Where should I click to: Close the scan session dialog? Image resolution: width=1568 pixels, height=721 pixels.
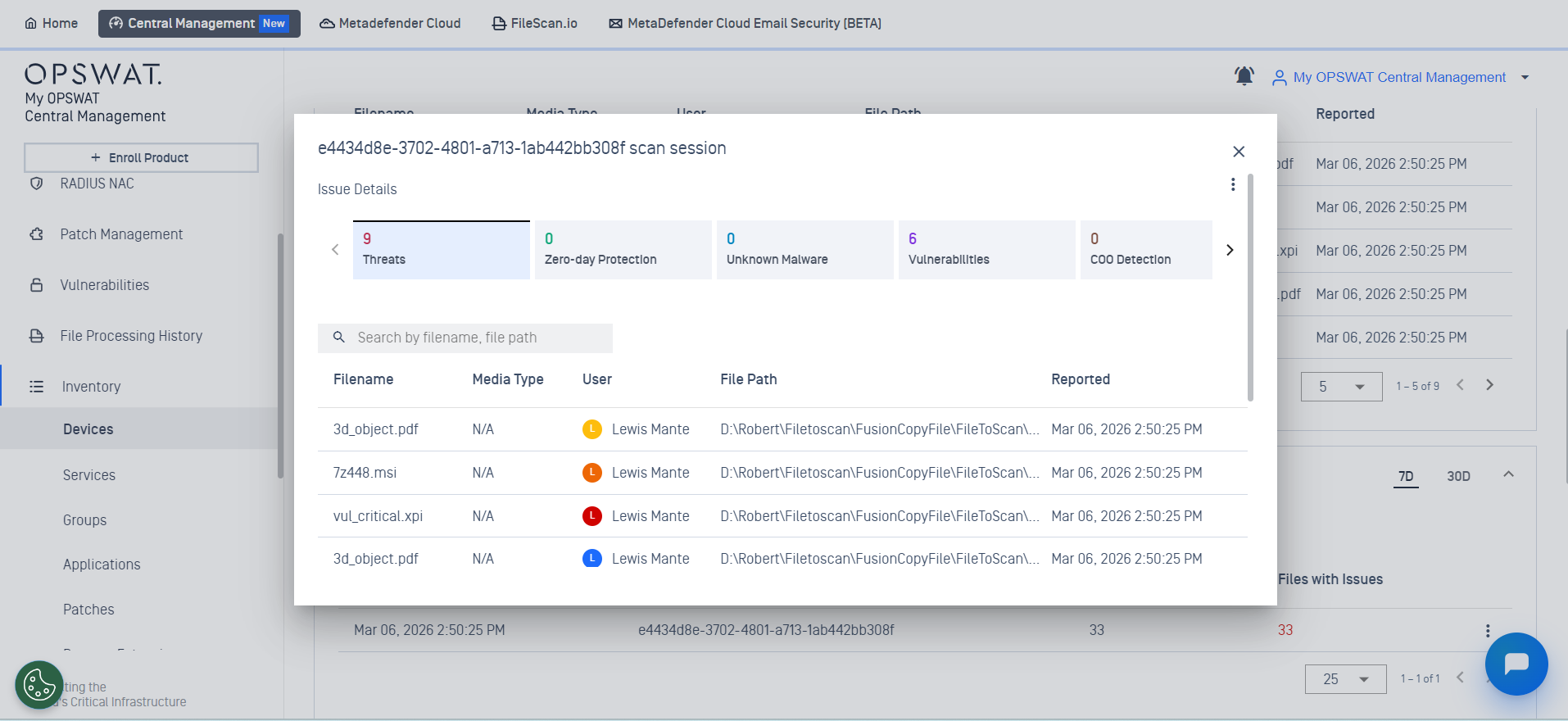(x=1238, y=152)
